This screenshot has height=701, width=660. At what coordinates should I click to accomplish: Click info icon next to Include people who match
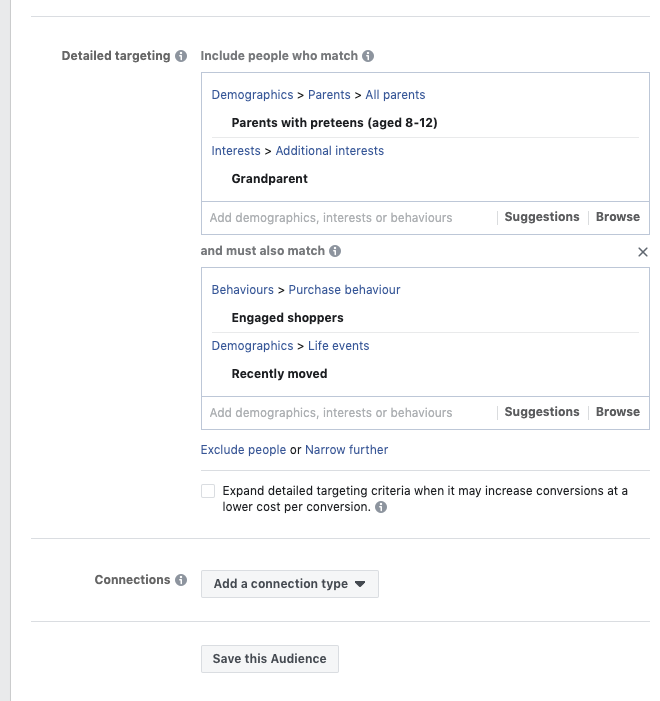[x=368, y=56]
